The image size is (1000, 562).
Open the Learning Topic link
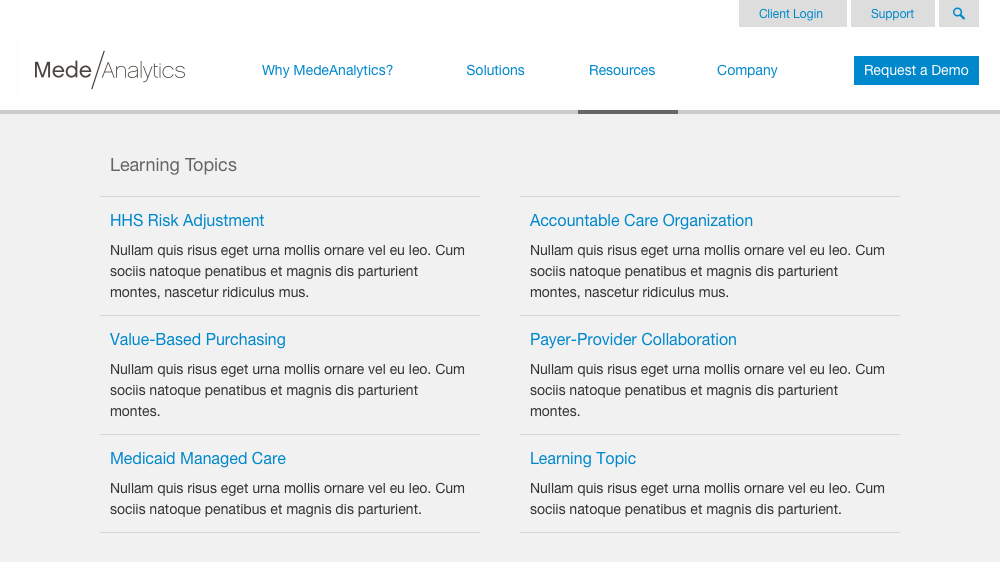pyautogui.click(x=583, y=459)
